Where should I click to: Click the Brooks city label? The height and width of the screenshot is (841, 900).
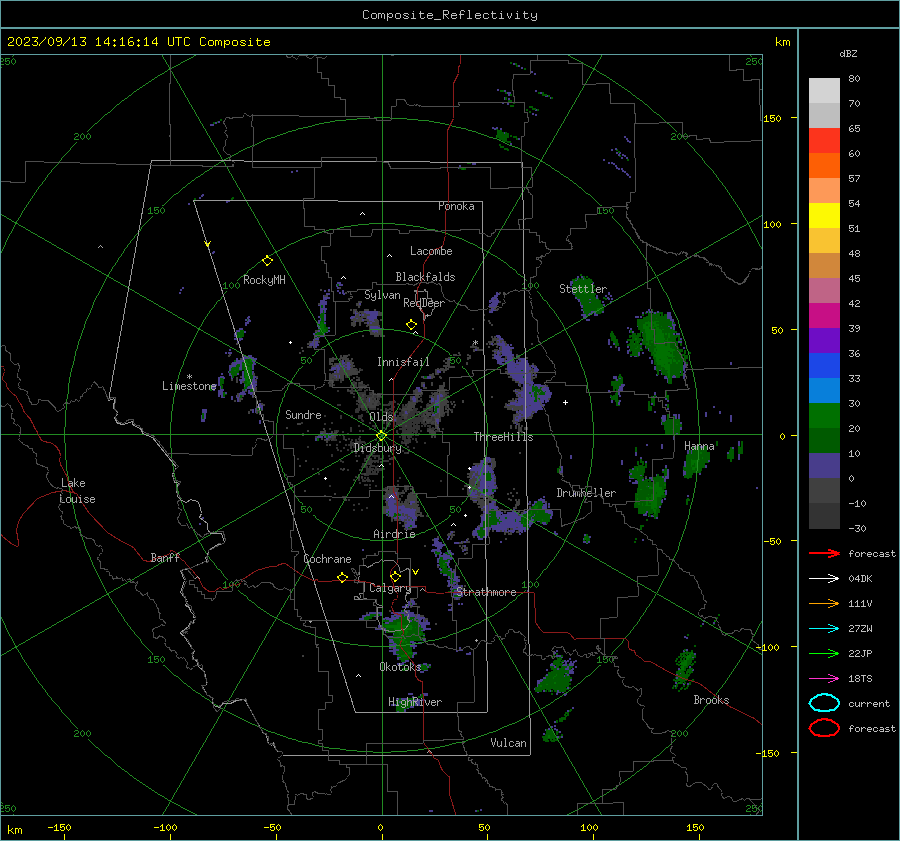tap(711, 700)
